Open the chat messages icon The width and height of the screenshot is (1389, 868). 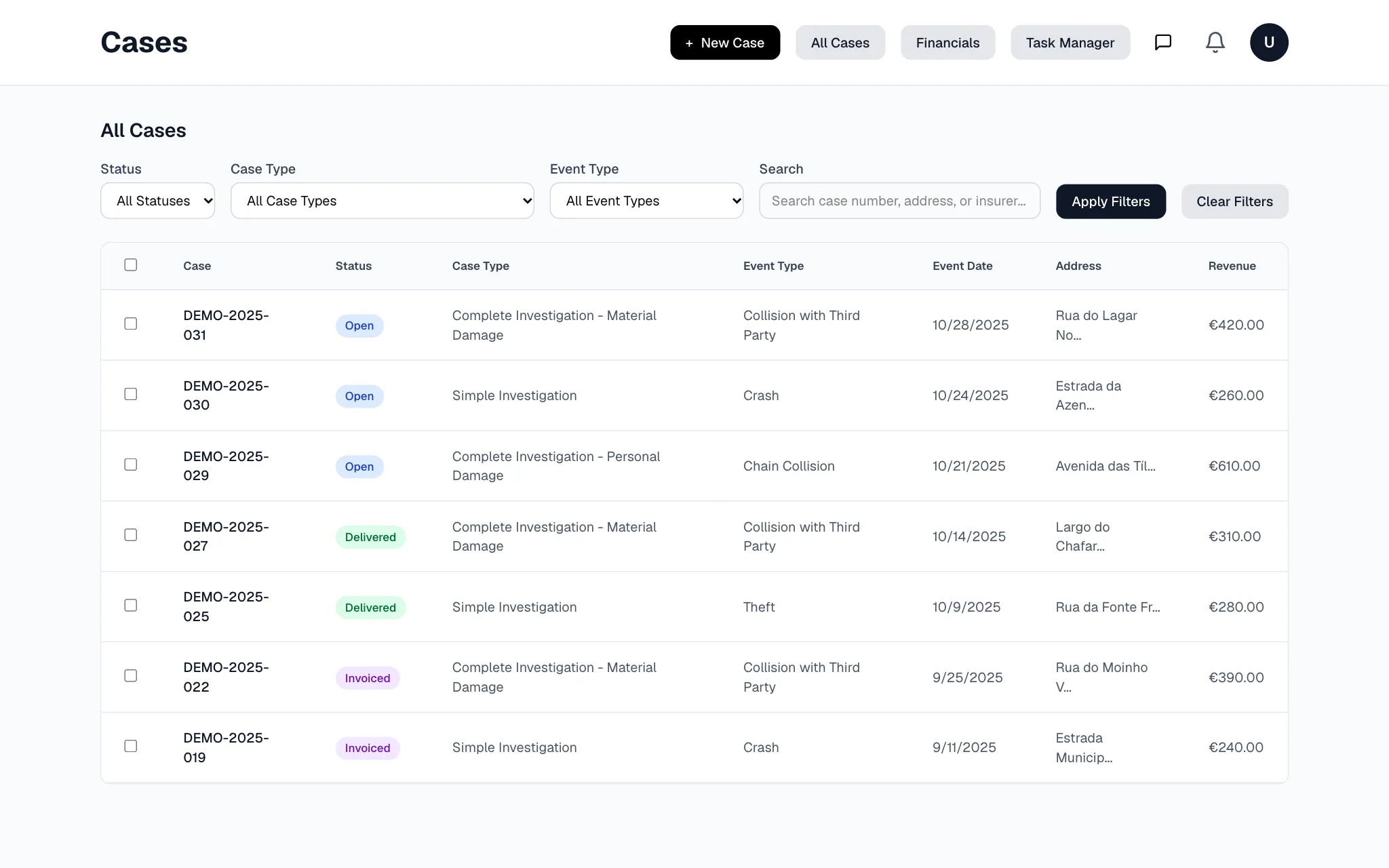tap(1163, 43)
